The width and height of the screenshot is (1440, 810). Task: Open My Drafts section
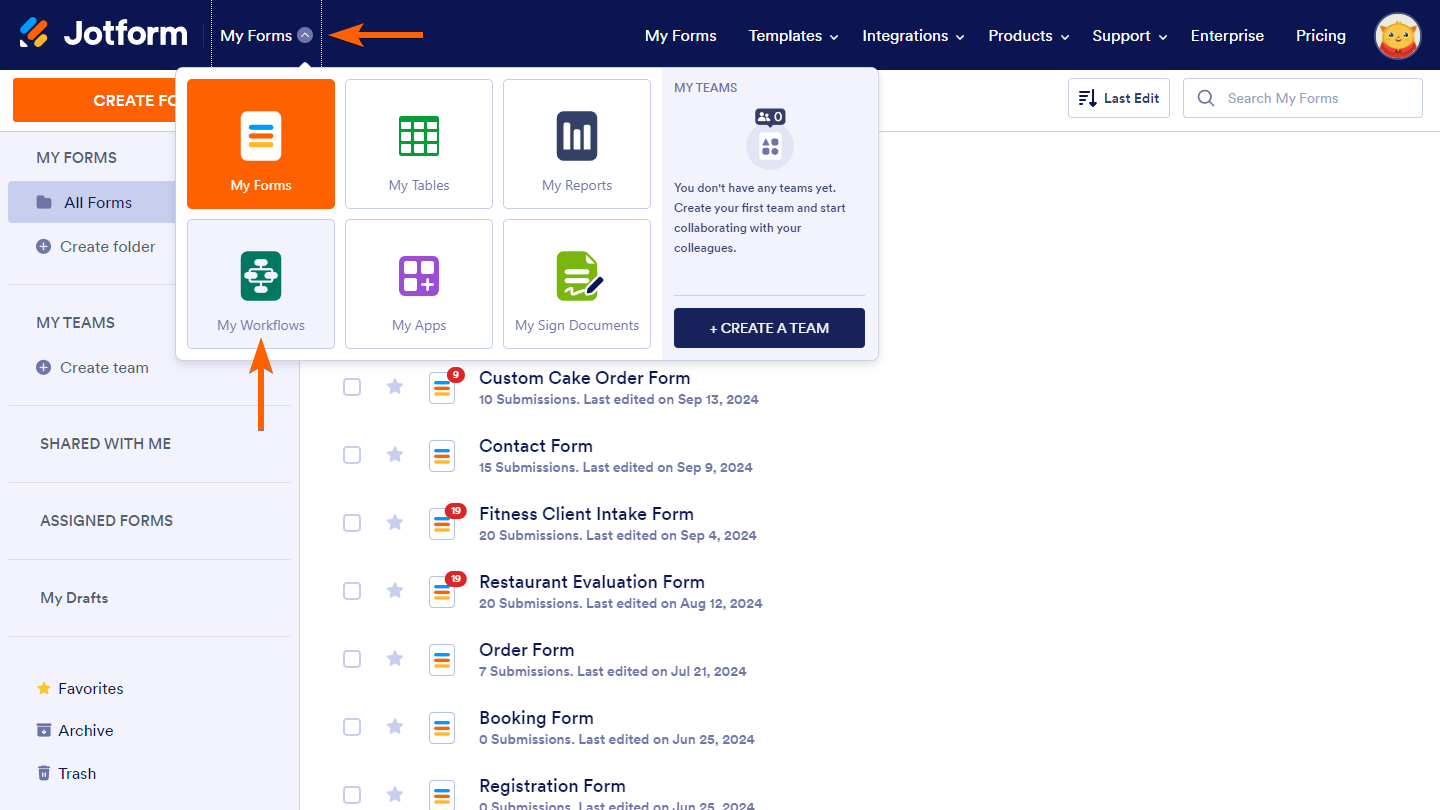click(x=74, y=598)
